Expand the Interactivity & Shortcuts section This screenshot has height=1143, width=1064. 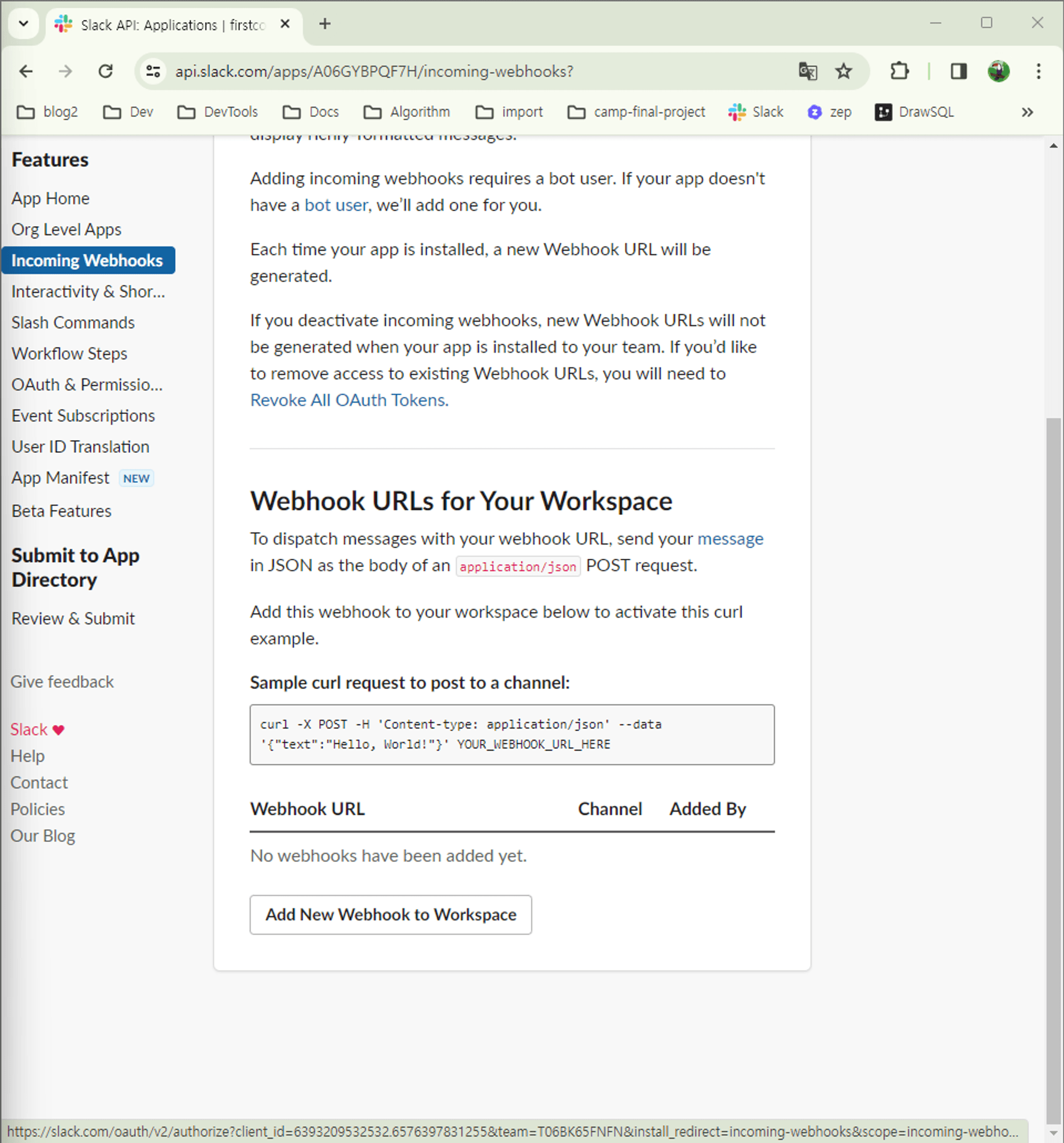[87, 291]
